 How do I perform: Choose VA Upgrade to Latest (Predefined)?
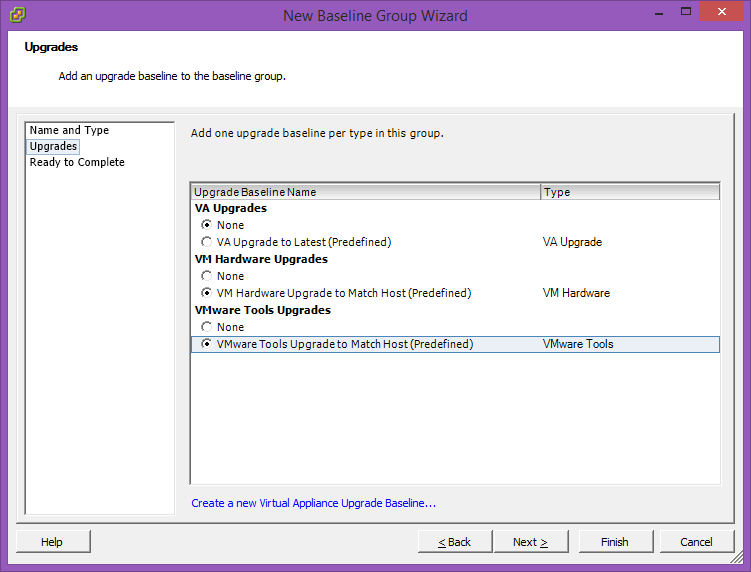click(206, 242)
